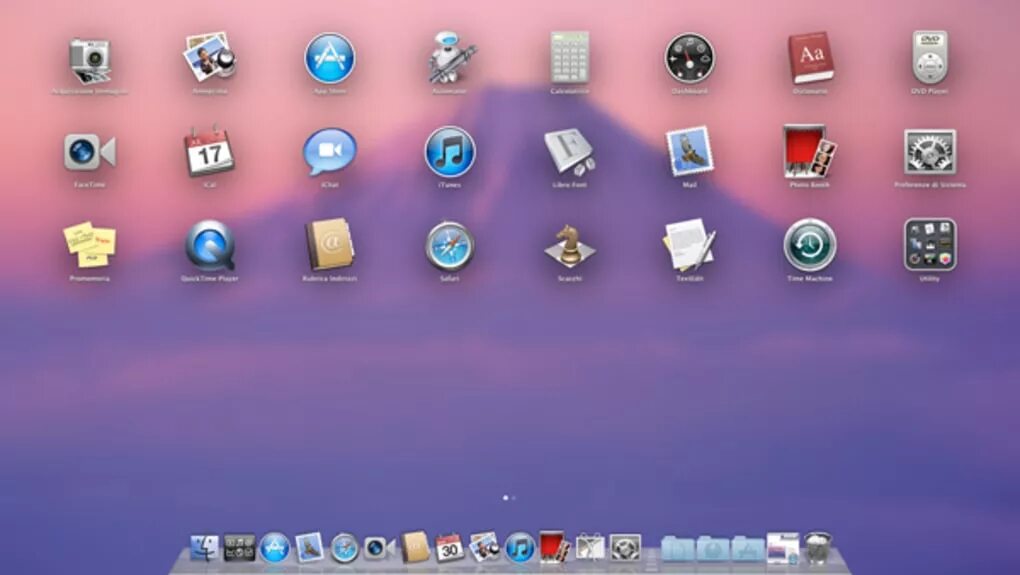Open Mission Control from the Dock

(x=239, y=548)
